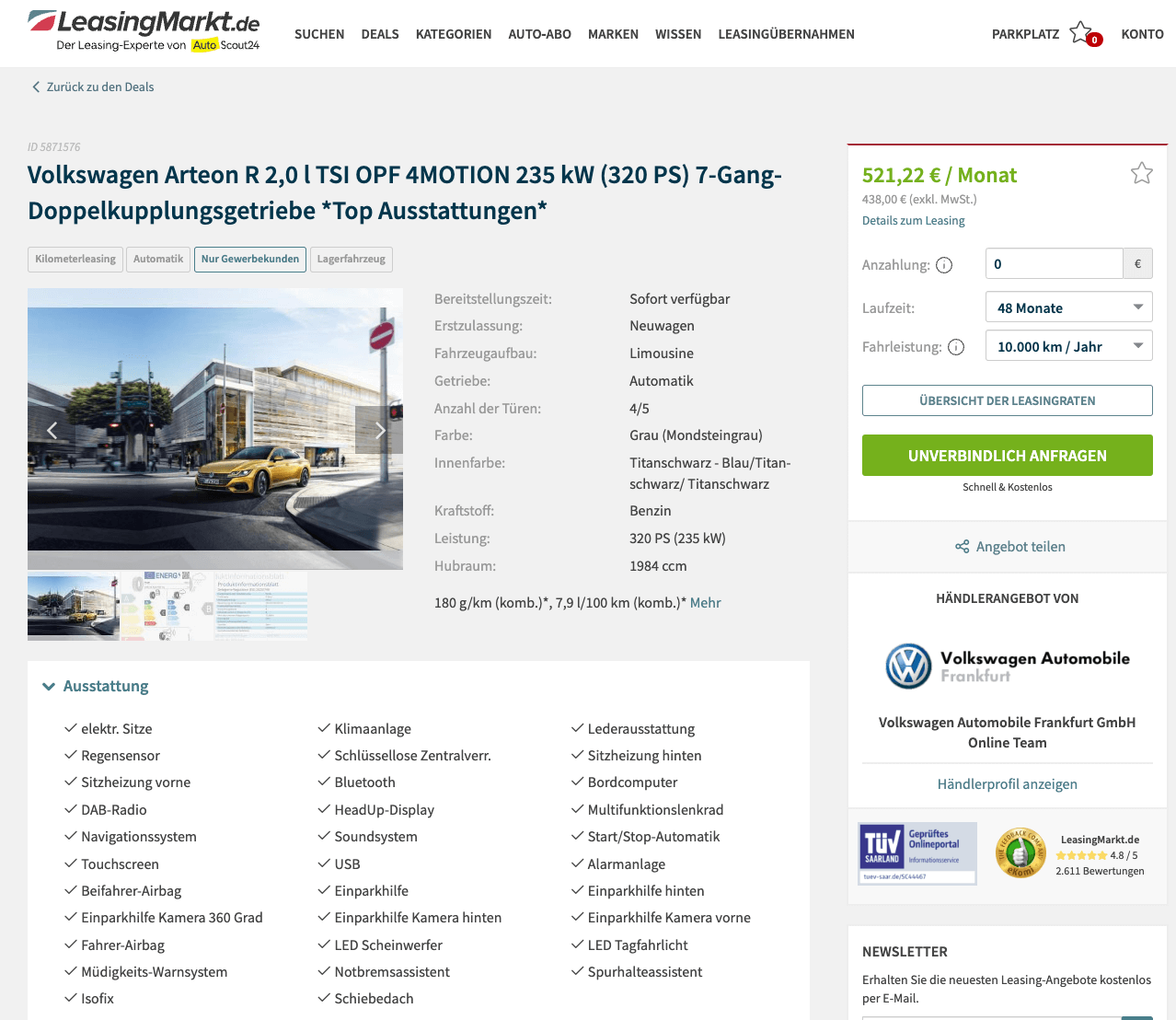Show Anzahlung info icon tooltip
The width and height of the screenshot is (1176, 1020).
pos(944,265)
